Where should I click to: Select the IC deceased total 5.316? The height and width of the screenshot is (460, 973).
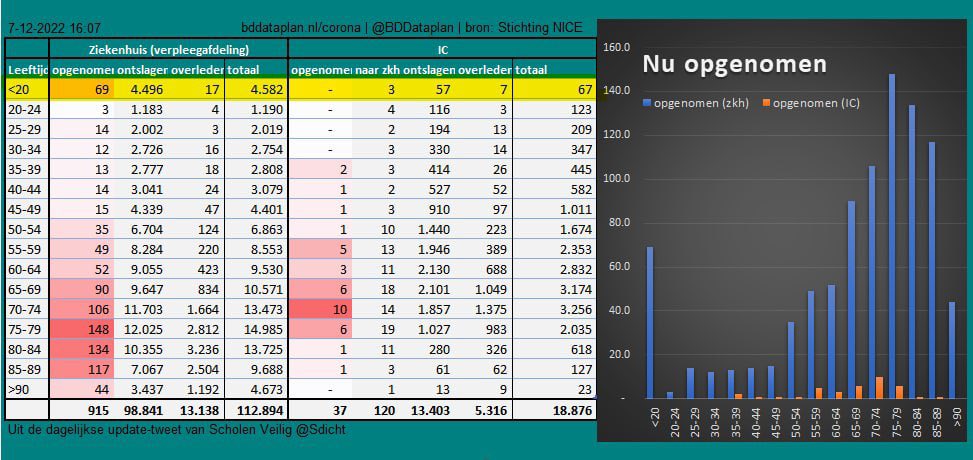[x=491, y=410]
